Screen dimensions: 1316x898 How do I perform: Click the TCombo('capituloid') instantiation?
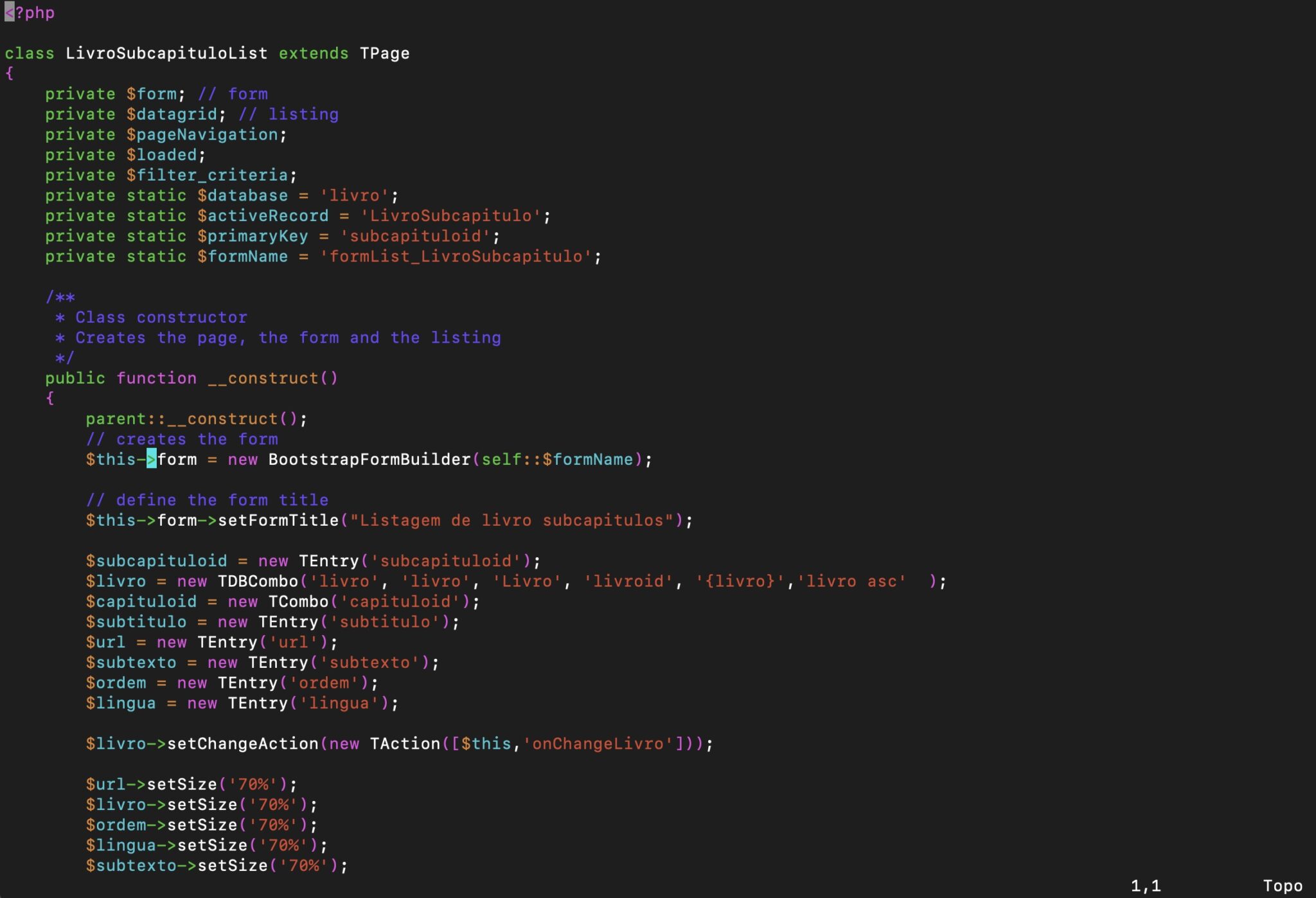369,602
